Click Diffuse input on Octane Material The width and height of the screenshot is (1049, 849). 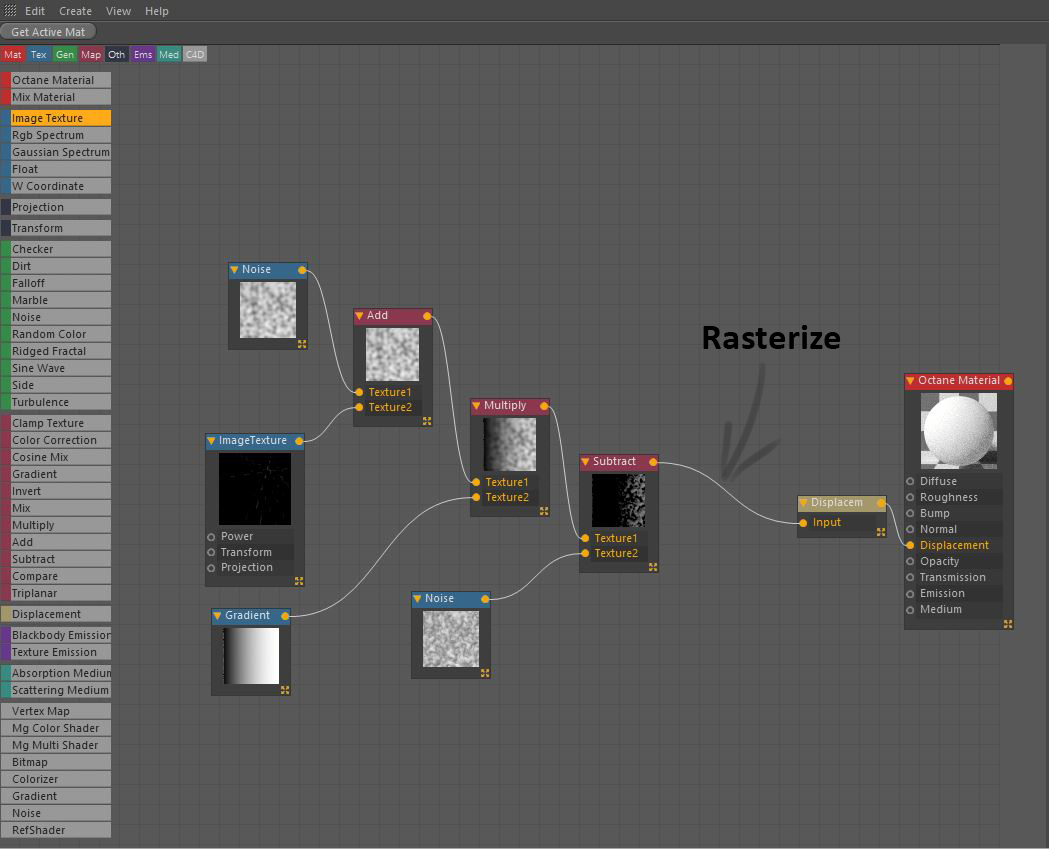(910, 482)
